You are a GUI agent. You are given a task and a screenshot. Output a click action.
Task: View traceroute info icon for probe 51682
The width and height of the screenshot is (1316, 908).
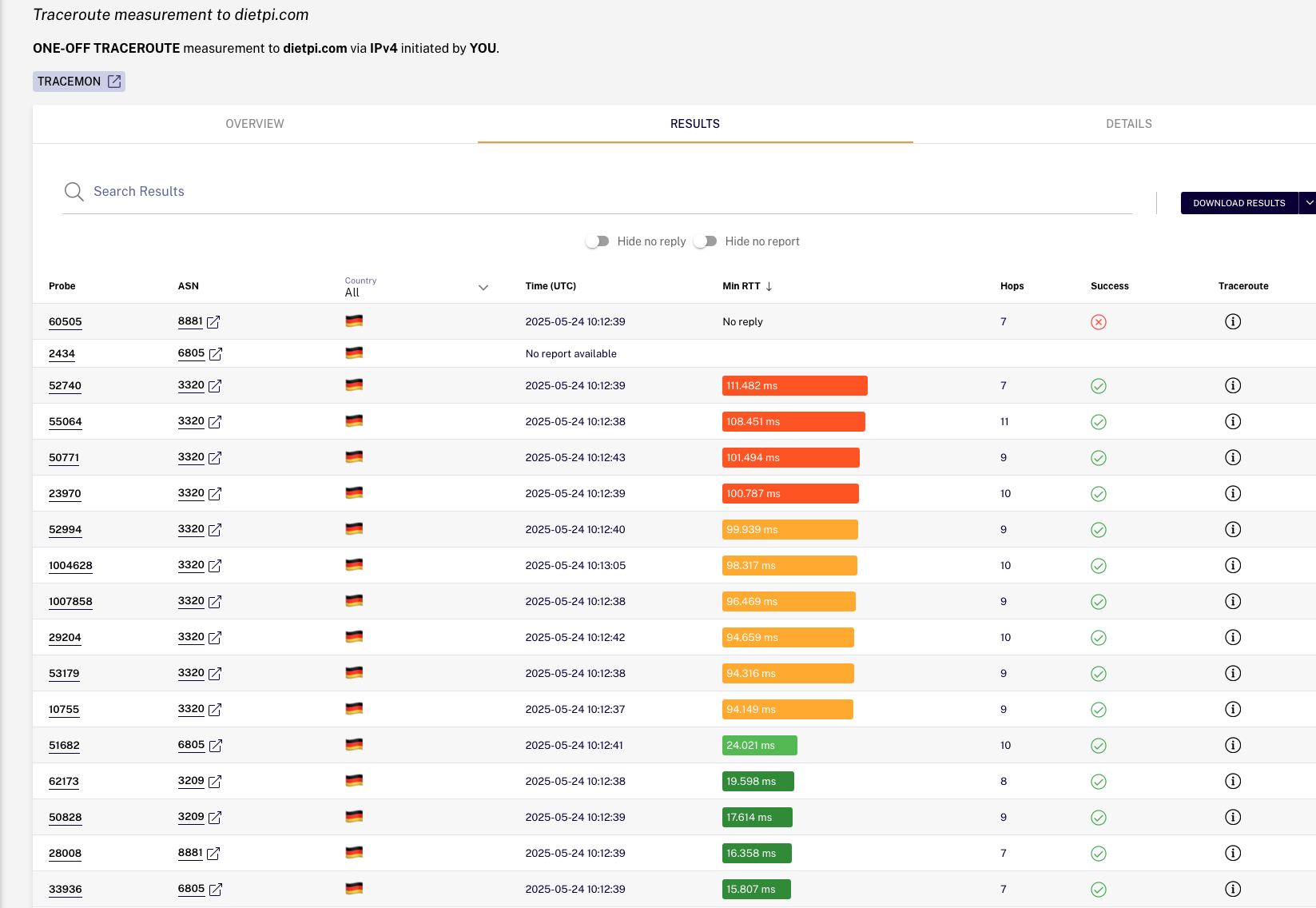[1233, 745]
